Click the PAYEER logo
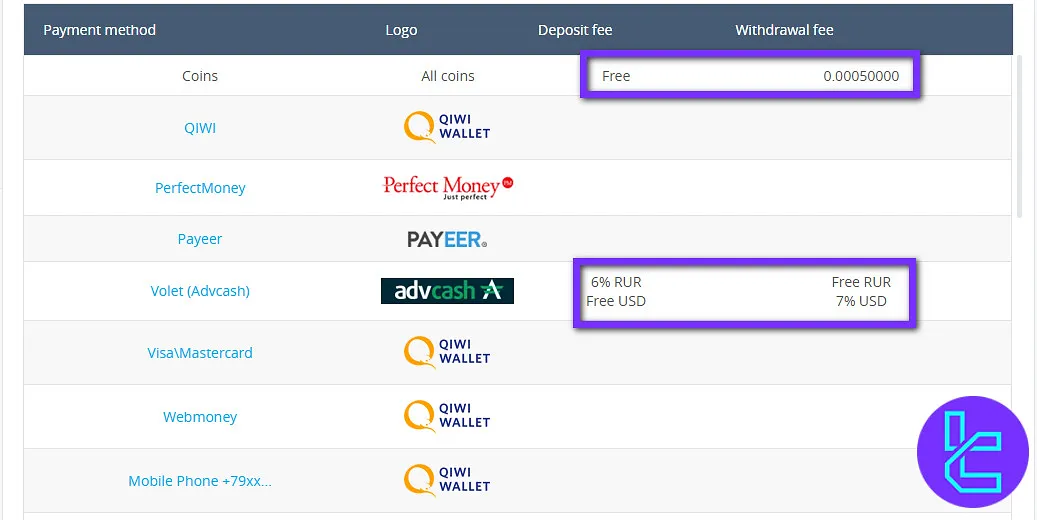 point(447,239)
